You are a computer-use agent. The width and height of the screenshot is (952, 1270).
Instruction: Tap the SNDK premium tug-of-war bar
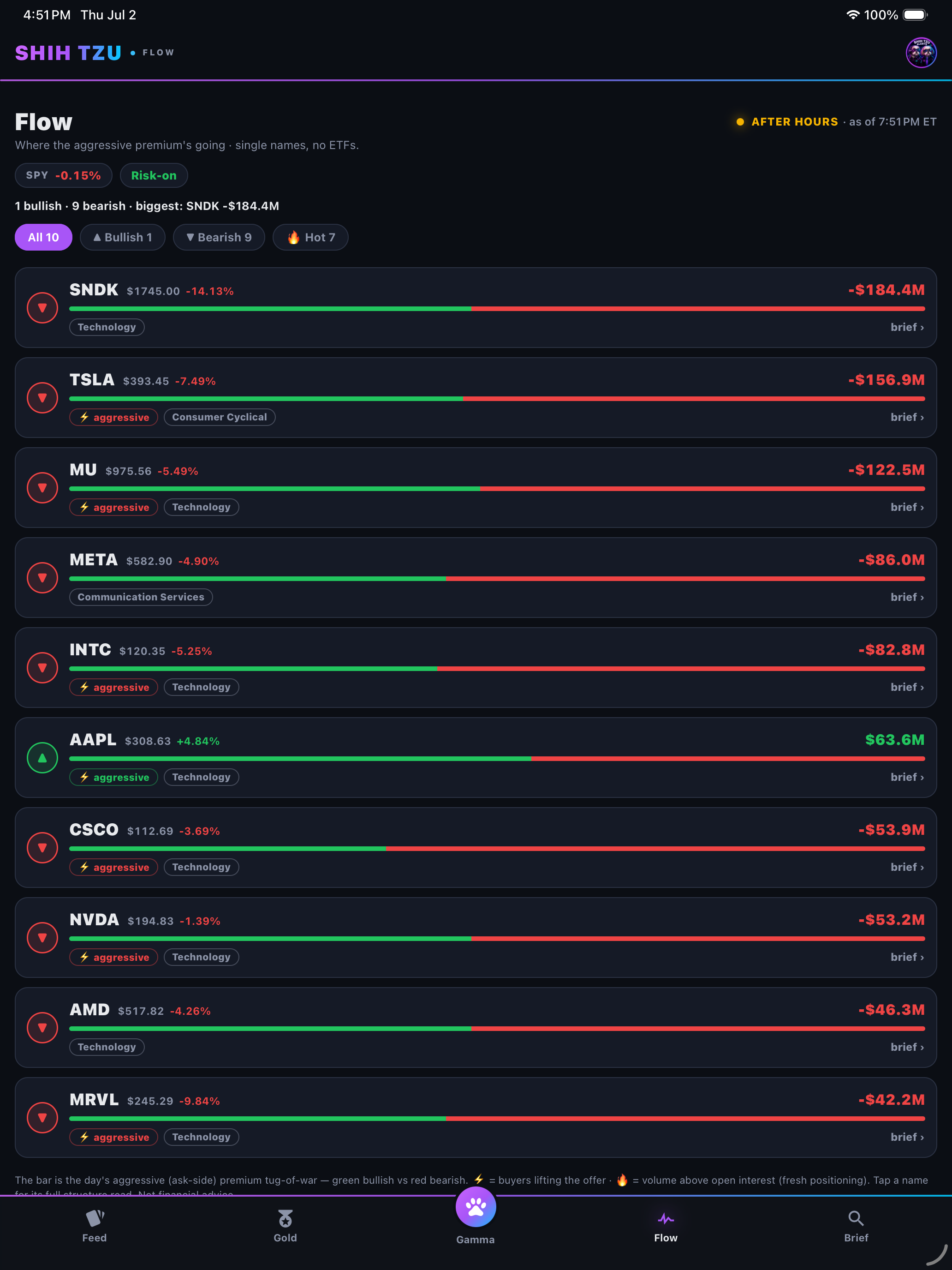coord(497,309)
